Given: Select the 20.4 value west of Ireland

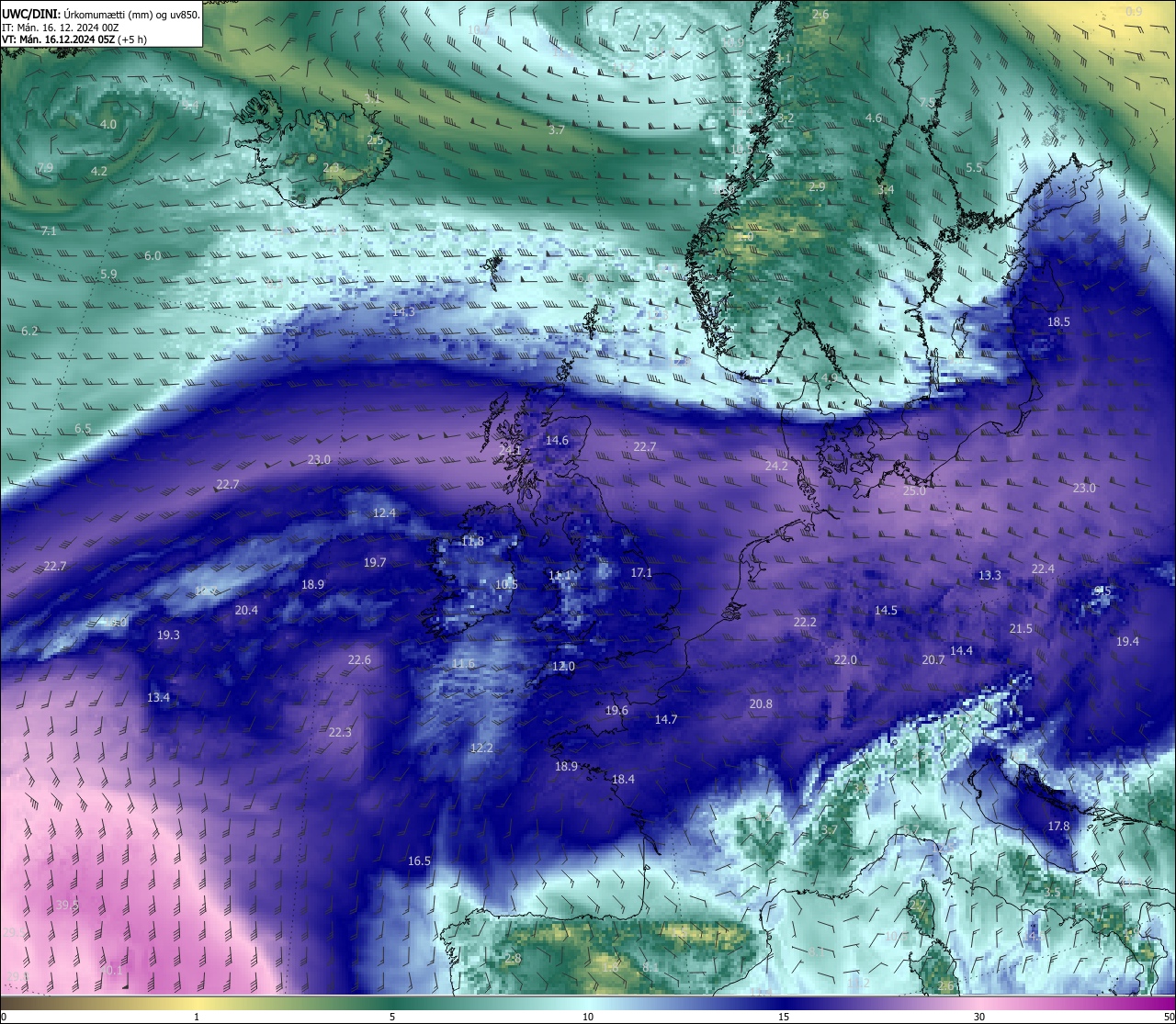Looking at the screenshot, I should [x=246, y=611].
